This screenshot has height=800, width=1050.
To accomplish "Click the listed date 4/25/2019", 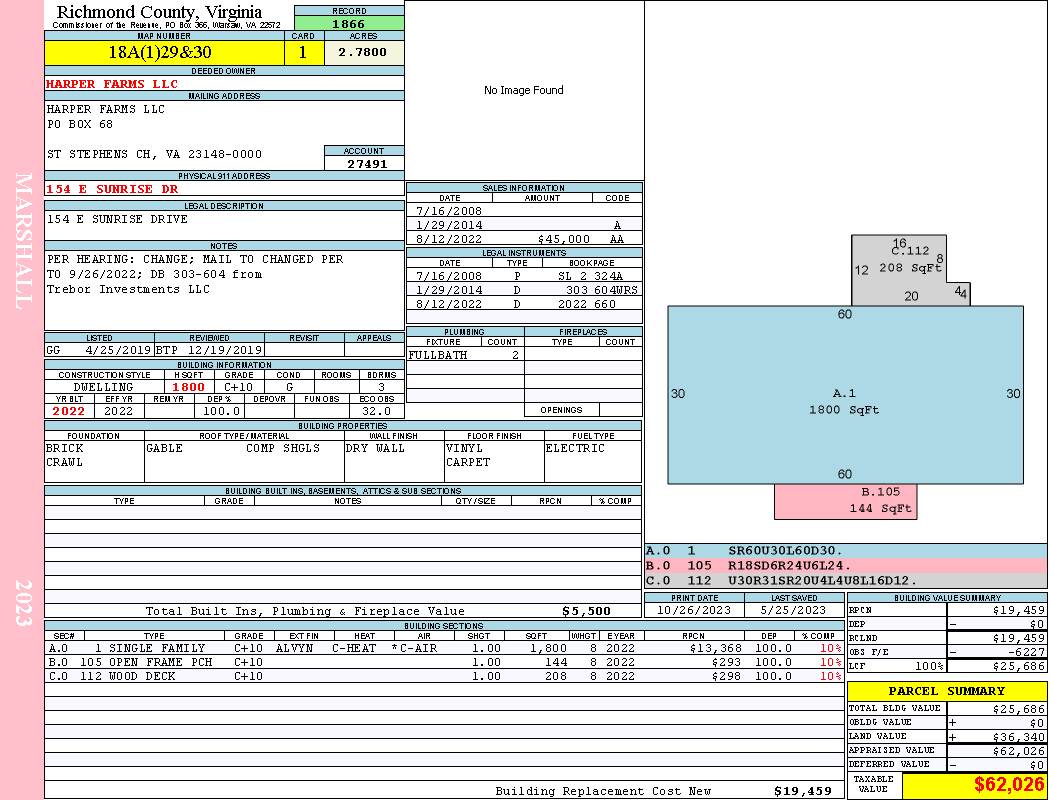I will click(118, 350).
